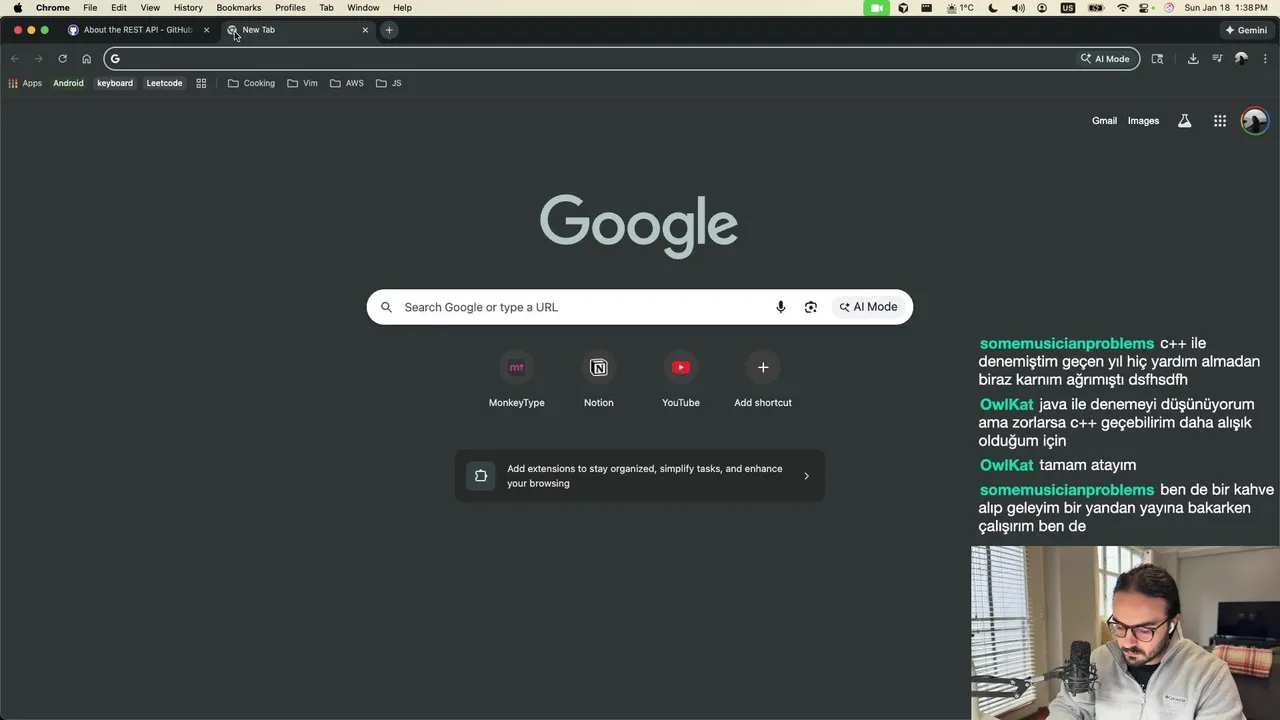Close the About the REST API tab
The width and height of the screenshot is (1280, 720).
[x=207, y=30]
